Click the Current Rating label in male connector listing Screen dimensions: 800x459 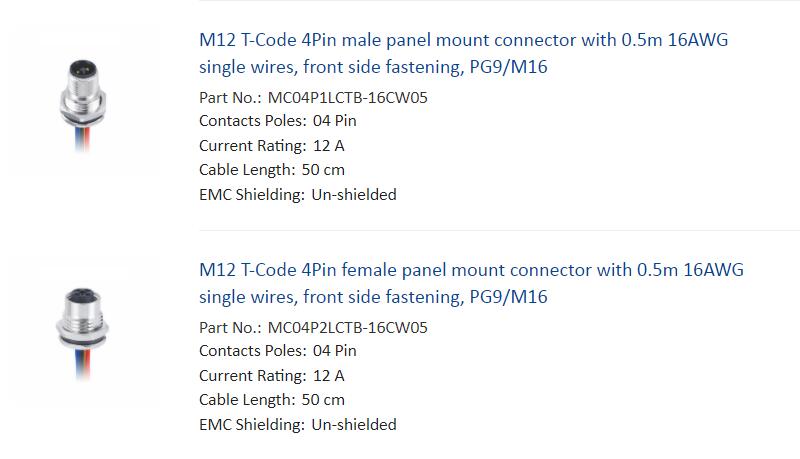click(253, 146)
